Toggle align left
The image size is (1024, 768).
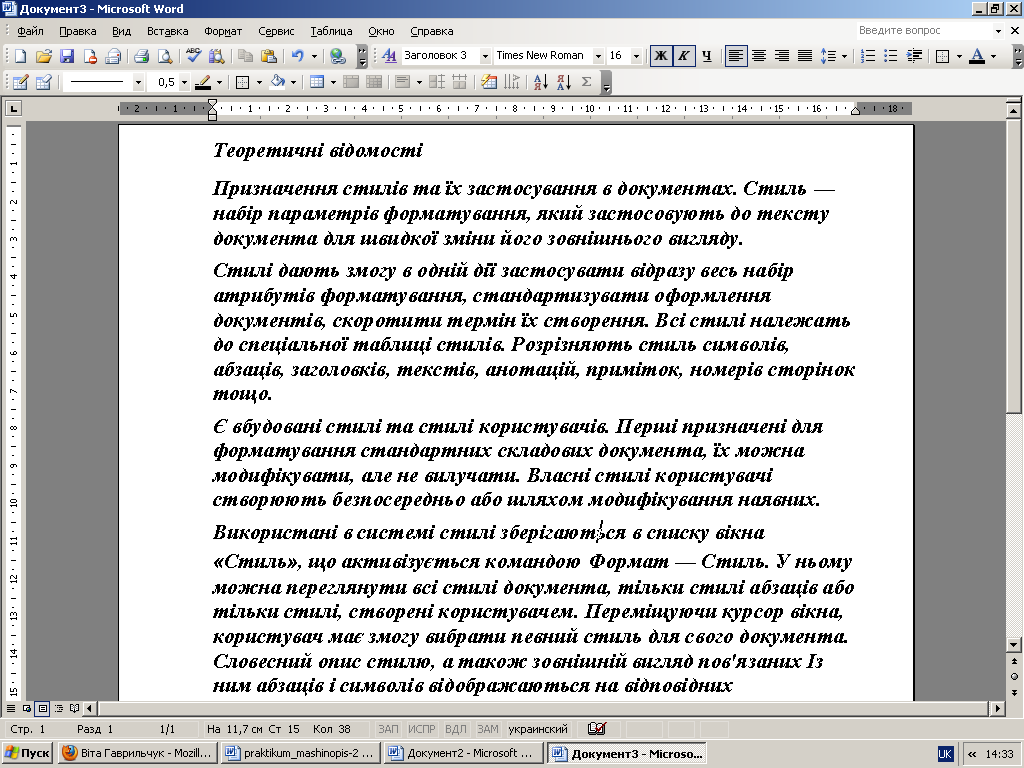click(735, 56)
